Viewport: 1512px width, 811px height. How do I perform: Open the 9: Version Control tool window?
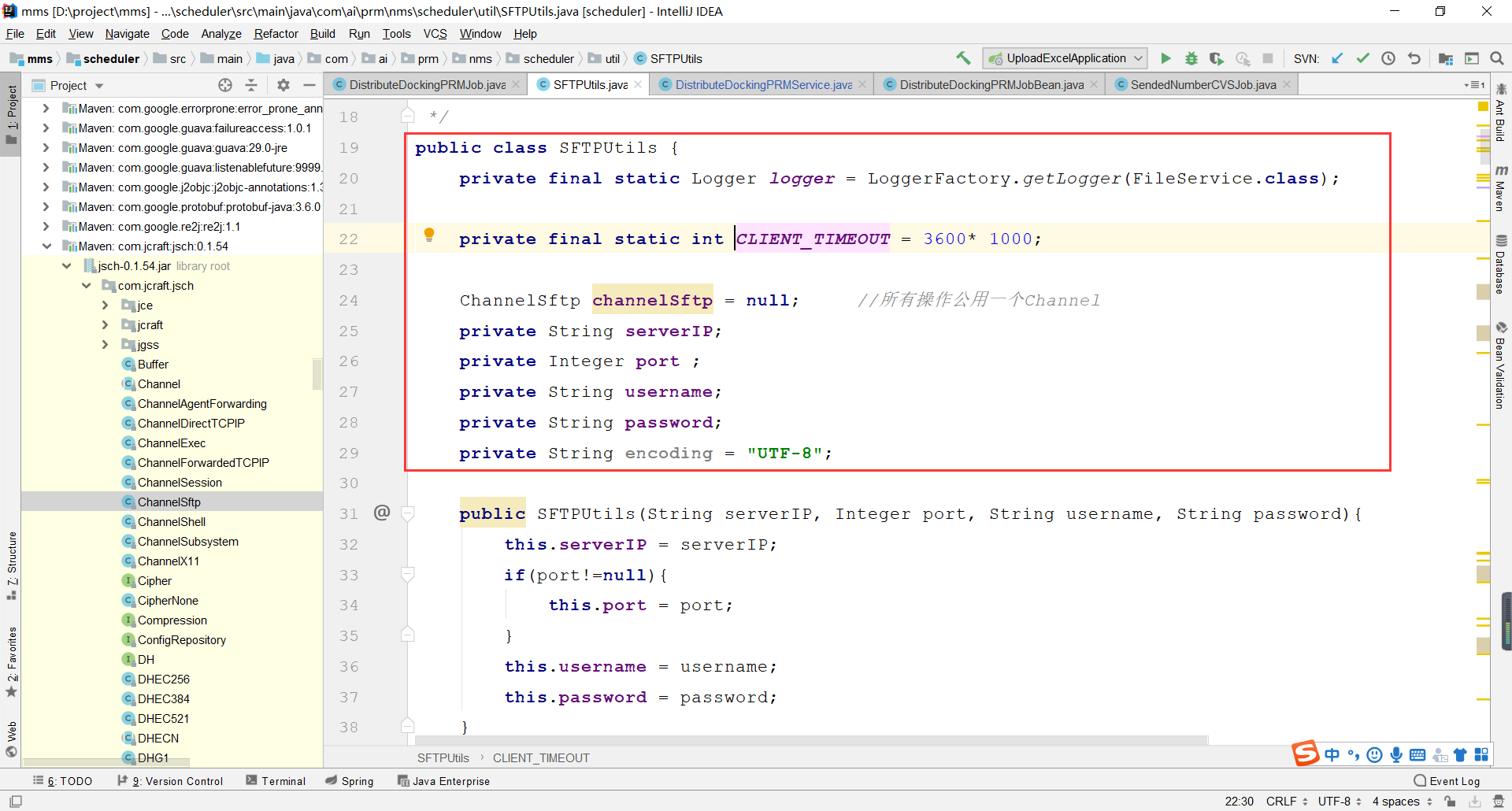170,781
